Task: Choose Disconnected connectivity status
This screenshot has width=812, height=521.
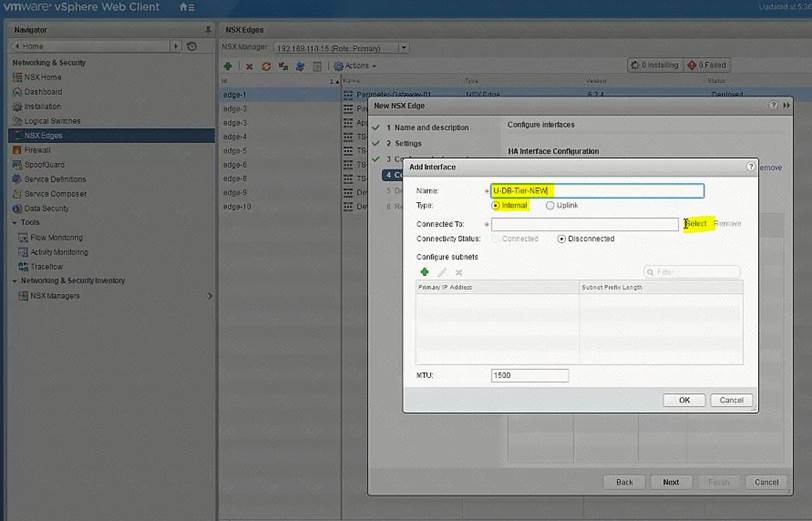Action: [x=561, y=239]
